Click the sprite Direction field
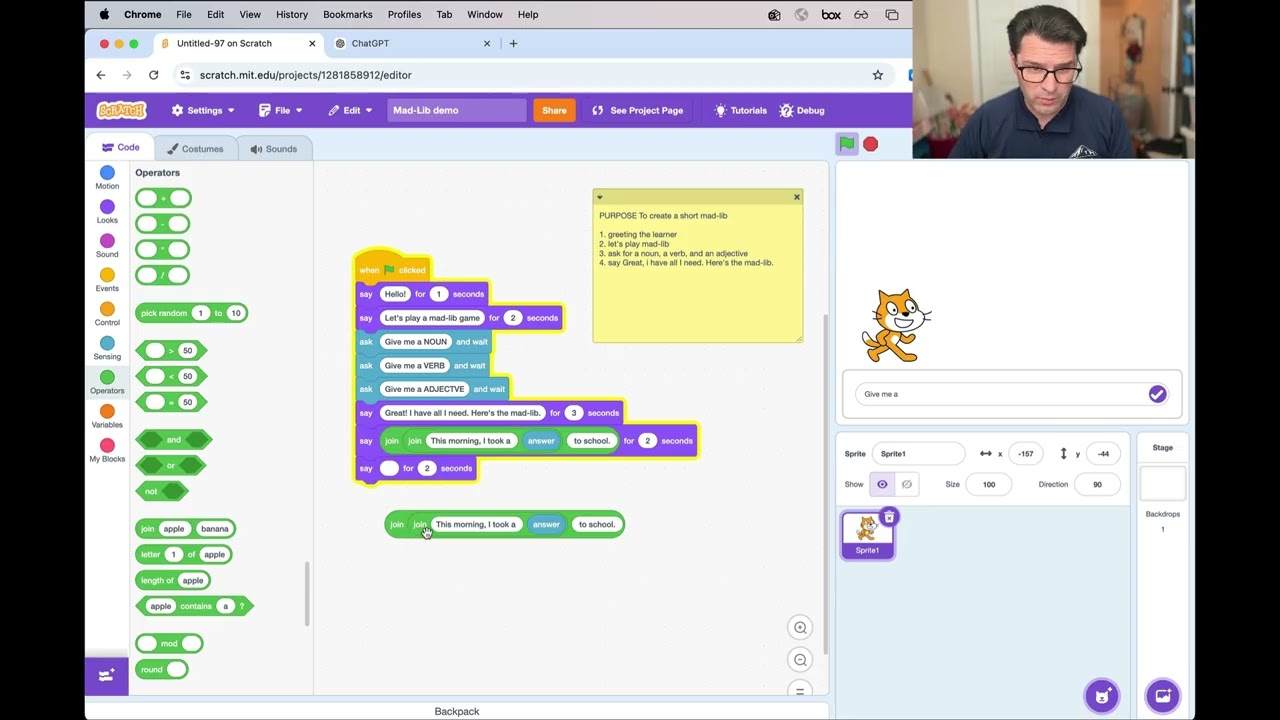 tap(1097, 484)
